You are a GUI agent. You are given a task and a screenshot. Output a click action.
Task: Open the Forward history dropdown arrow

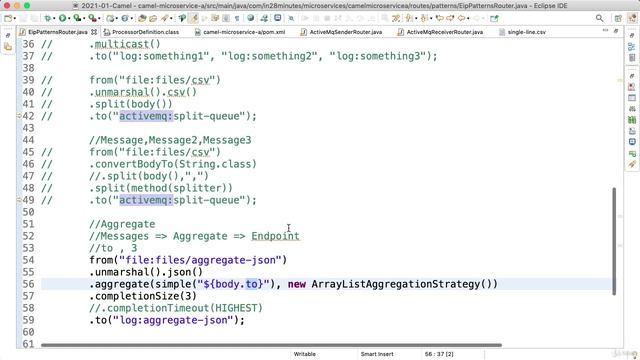pyautogui.click(x=483, y=18)
